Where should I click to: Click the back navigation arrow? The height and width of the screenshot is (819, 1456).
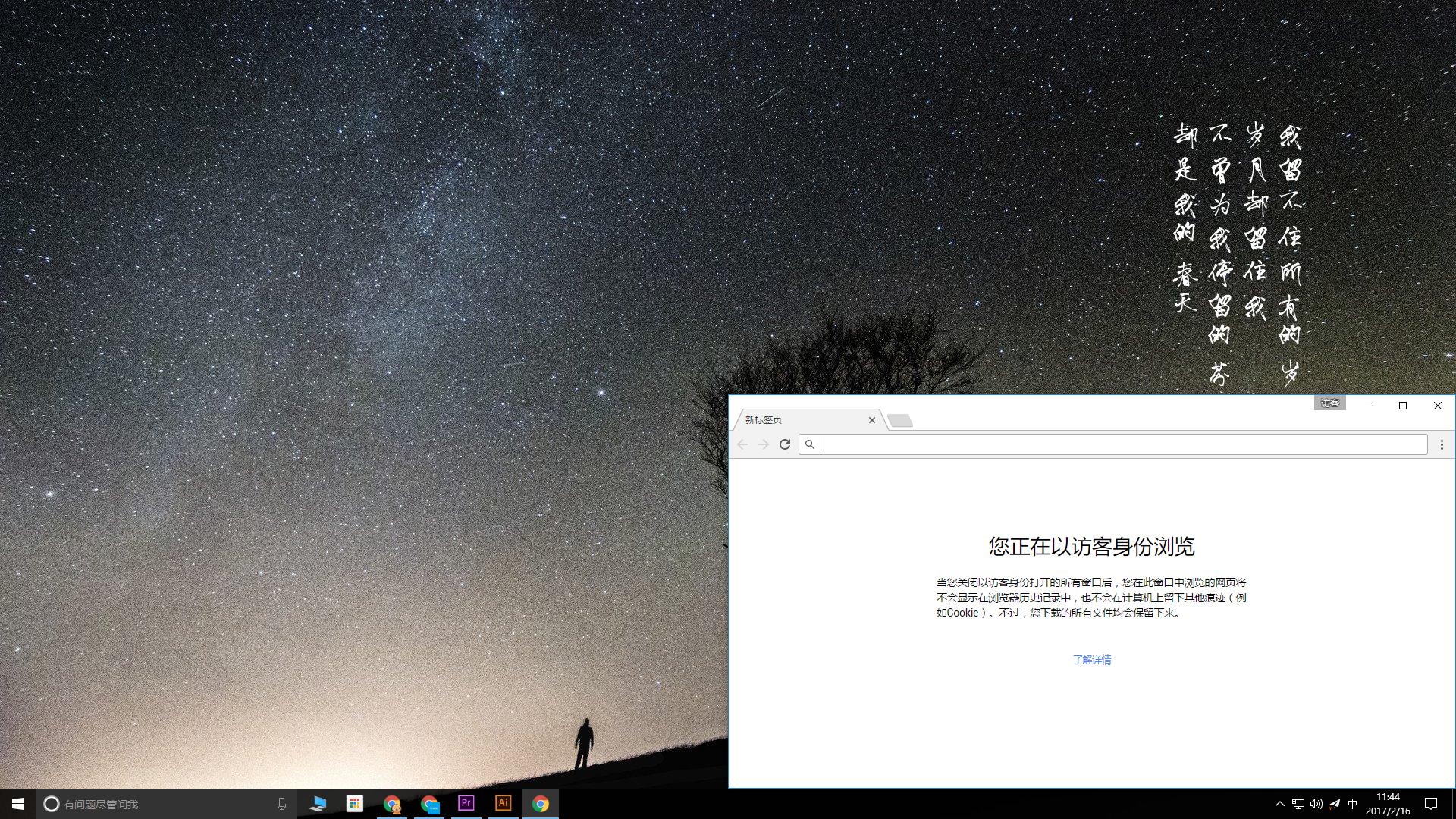[742, 444]
